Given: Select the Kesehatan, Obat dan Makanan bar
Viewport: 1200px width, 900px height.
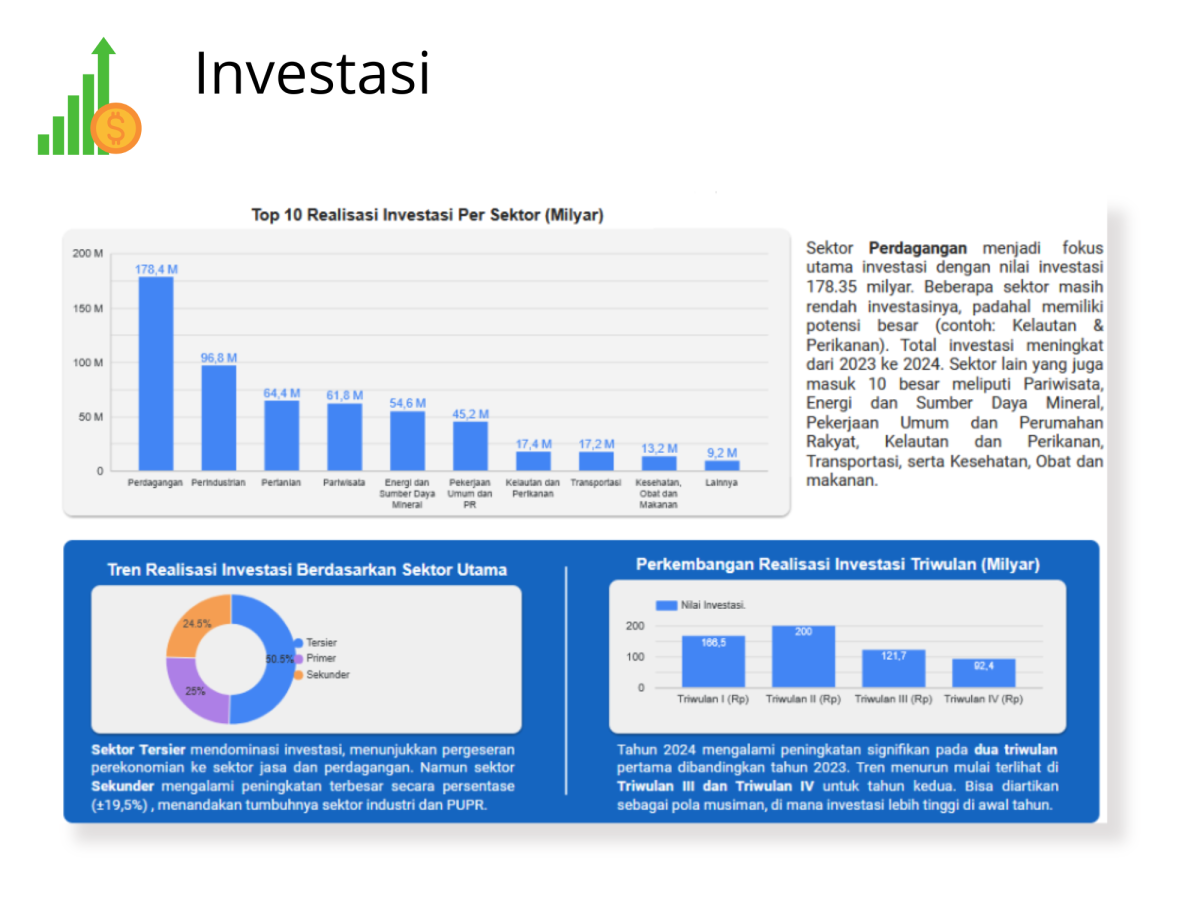Looking at the screenshot, I should click(x=660, y=464).
